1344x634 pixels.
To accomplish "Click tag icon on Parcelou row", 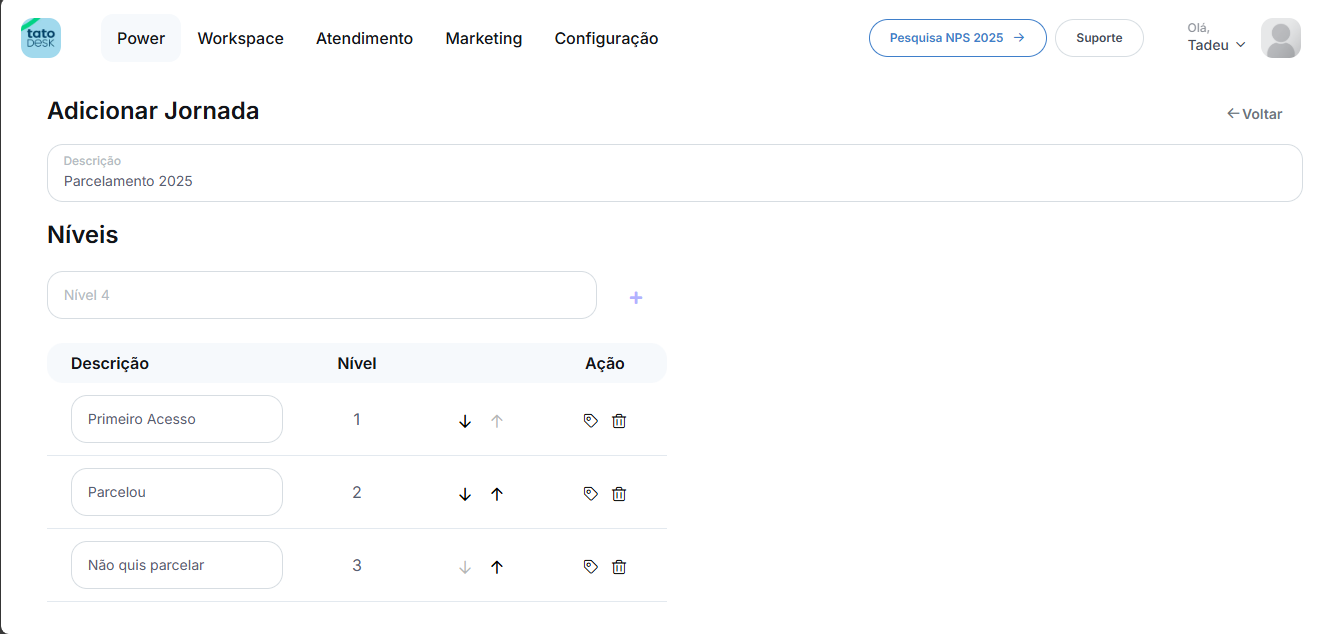I will click(x=590, y=494).
